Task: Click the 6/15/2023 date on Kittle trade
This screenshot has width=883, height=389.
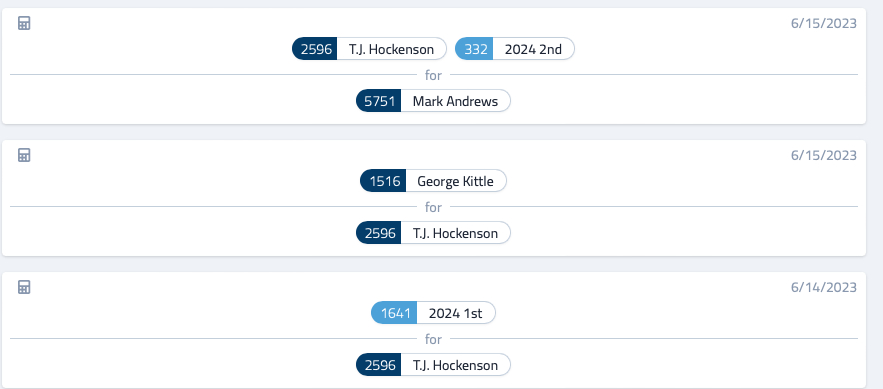Action: tap(824, 155)
